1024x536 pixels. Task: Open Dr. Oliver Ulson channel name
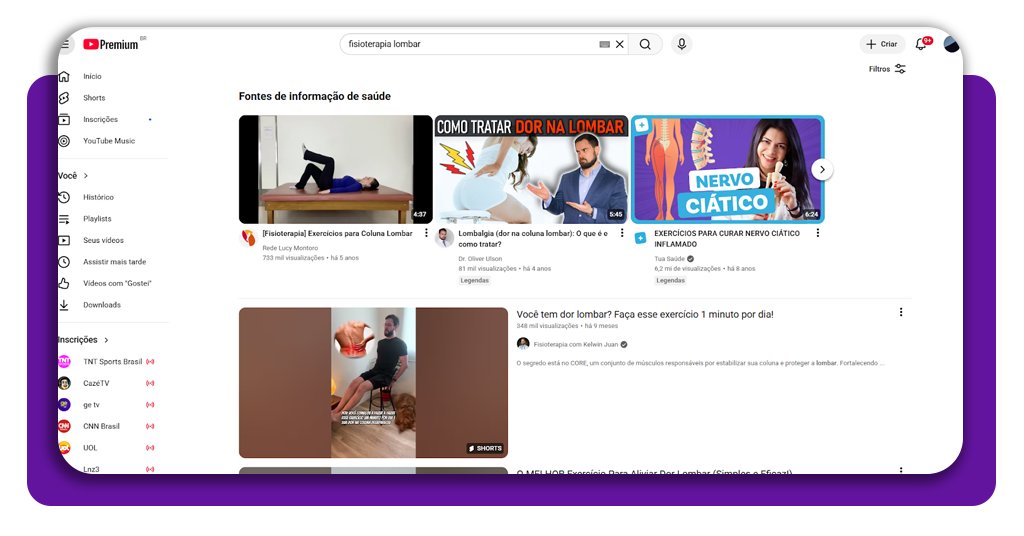pyautogui.click(x=480, y=259)
